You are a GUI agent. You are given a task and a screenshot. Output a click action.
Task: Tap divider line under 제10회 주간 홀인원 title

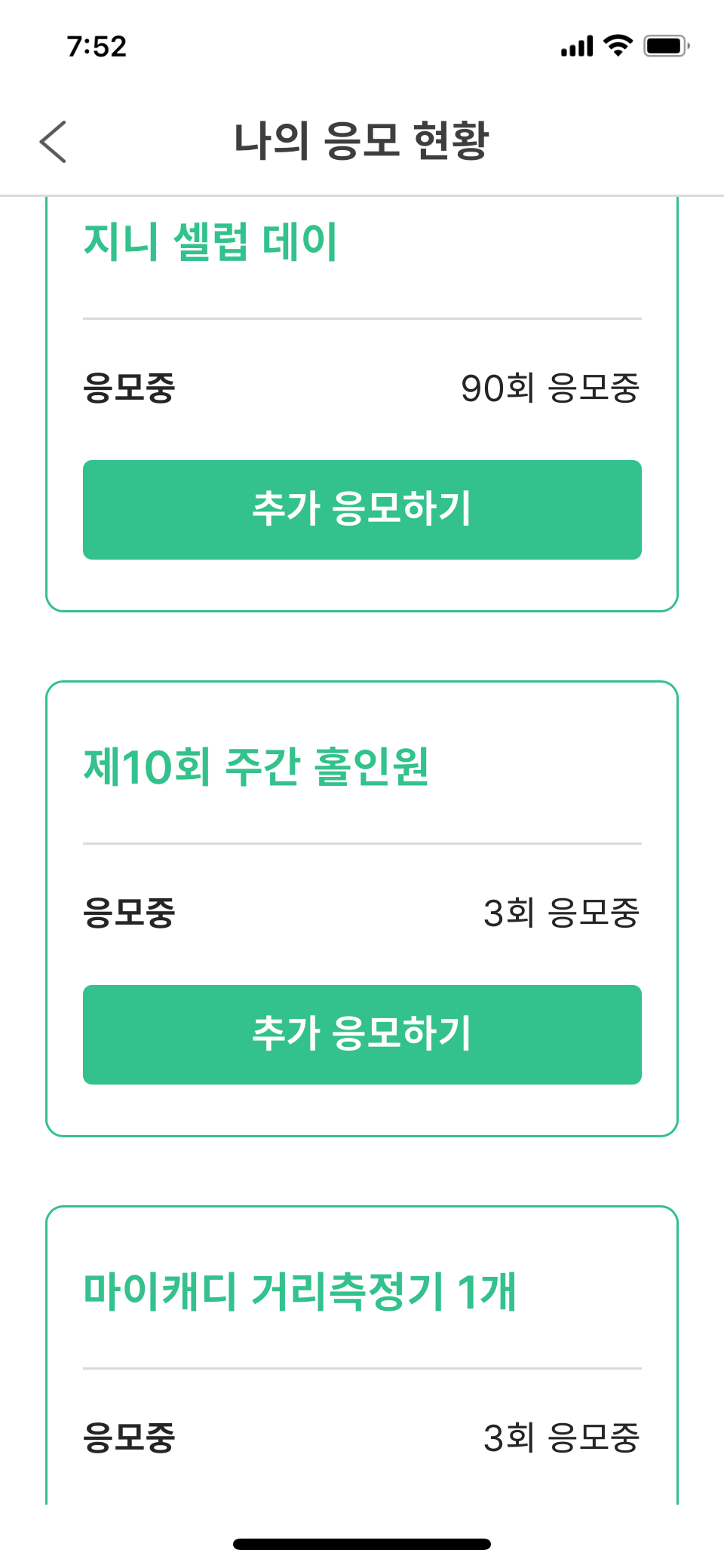pyautogui.click(x=362, y=843)
